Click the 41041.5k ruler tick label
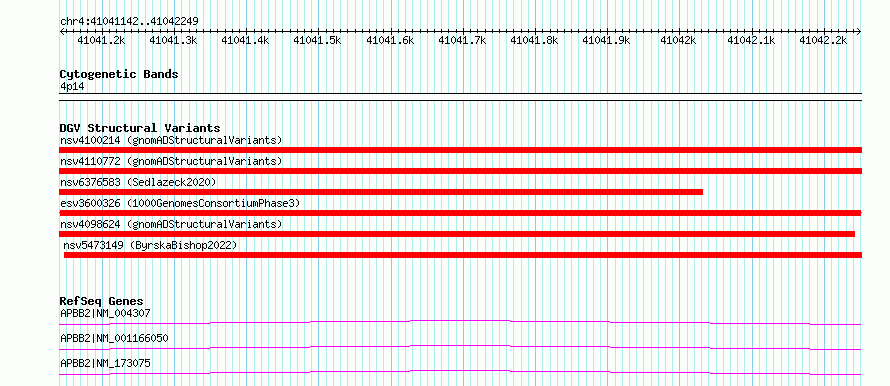 point(317,40)
